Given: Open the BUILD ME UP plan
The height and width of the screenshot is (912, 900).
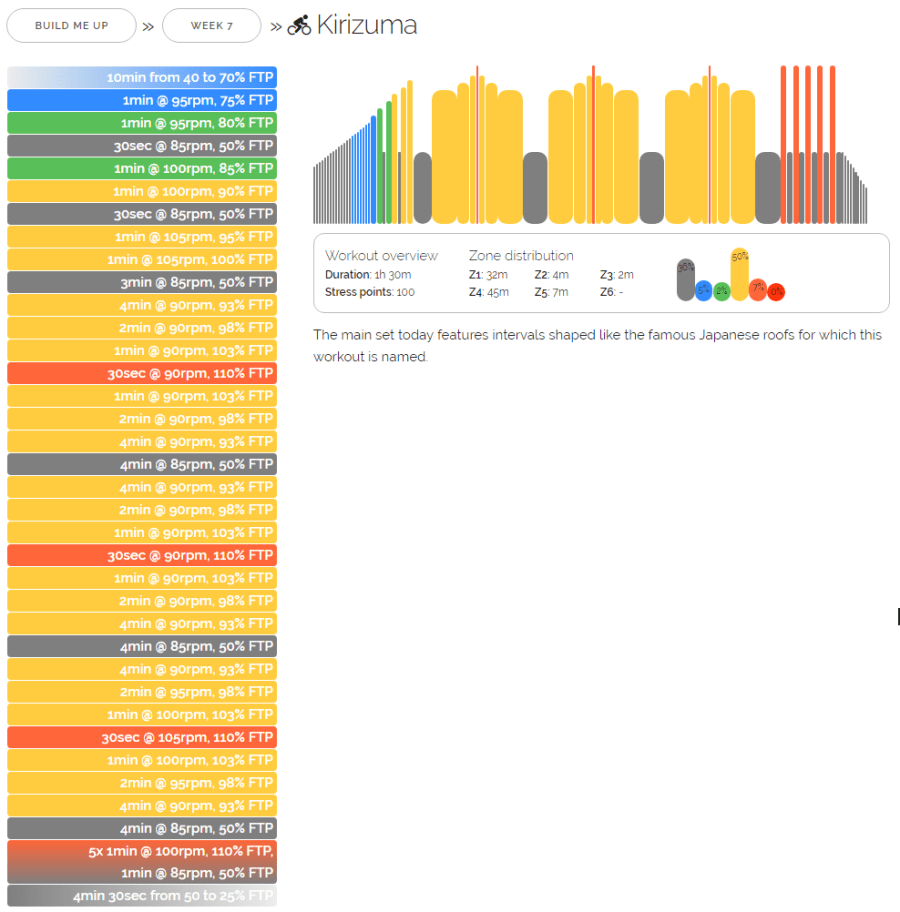Looking at the screenshot, I should pos(71,26).
